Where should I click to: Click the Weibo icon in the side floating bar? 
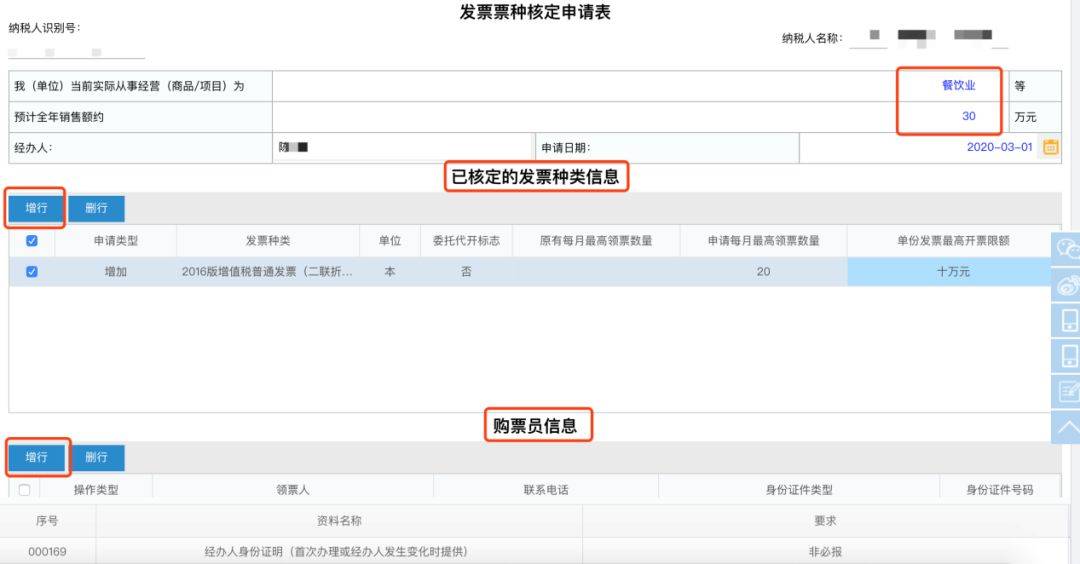click(1066, 284)
